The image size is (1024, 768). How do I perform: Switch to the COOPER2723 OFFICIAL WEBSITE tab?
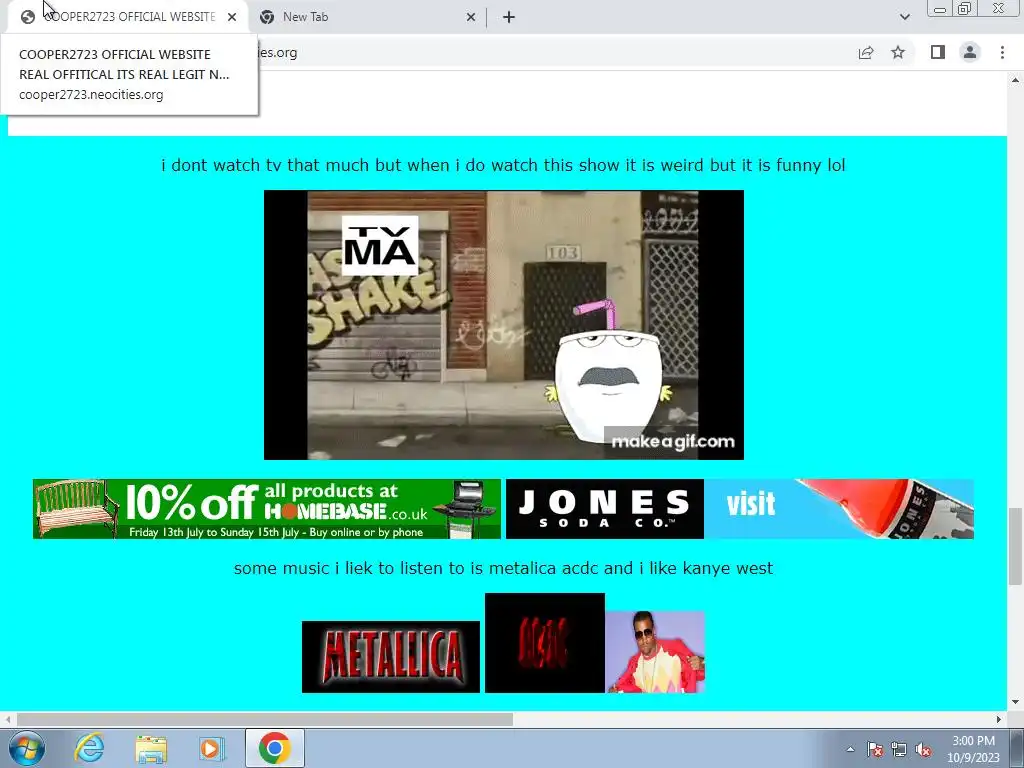pyautogui.click(x=127, y=17)
